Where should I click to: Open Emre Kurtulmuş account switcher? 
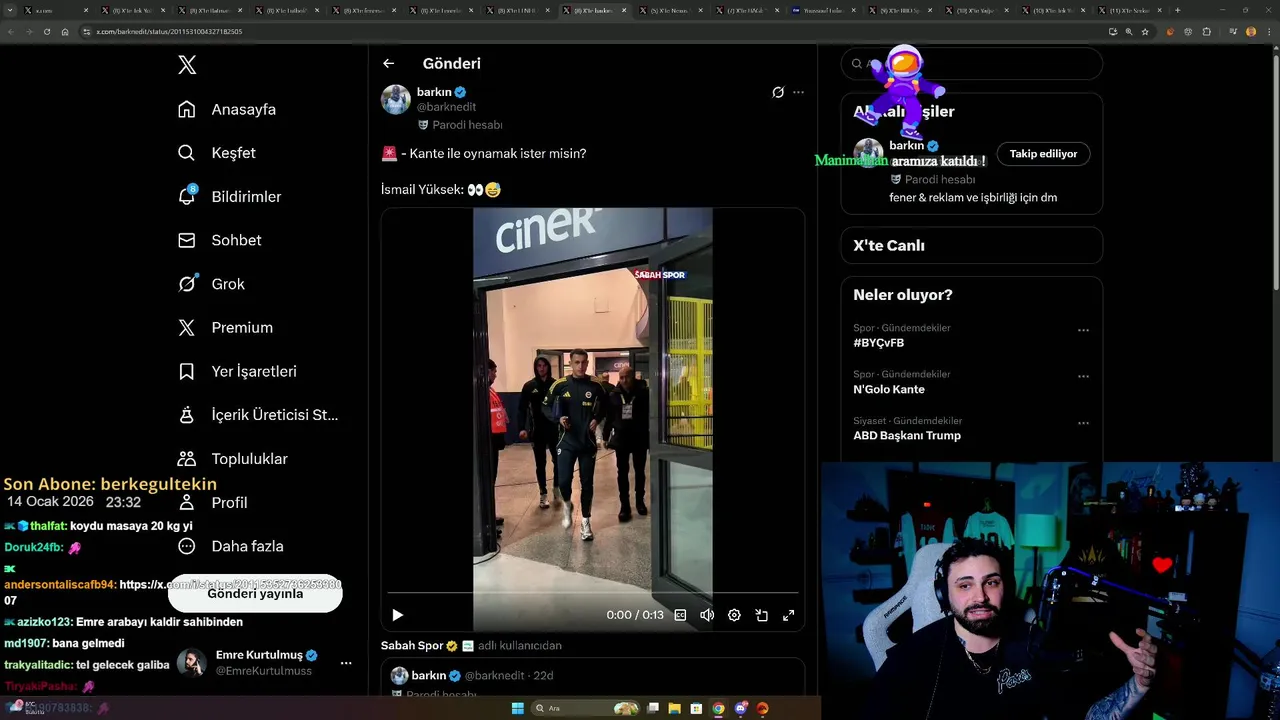(x=265, y=662)
